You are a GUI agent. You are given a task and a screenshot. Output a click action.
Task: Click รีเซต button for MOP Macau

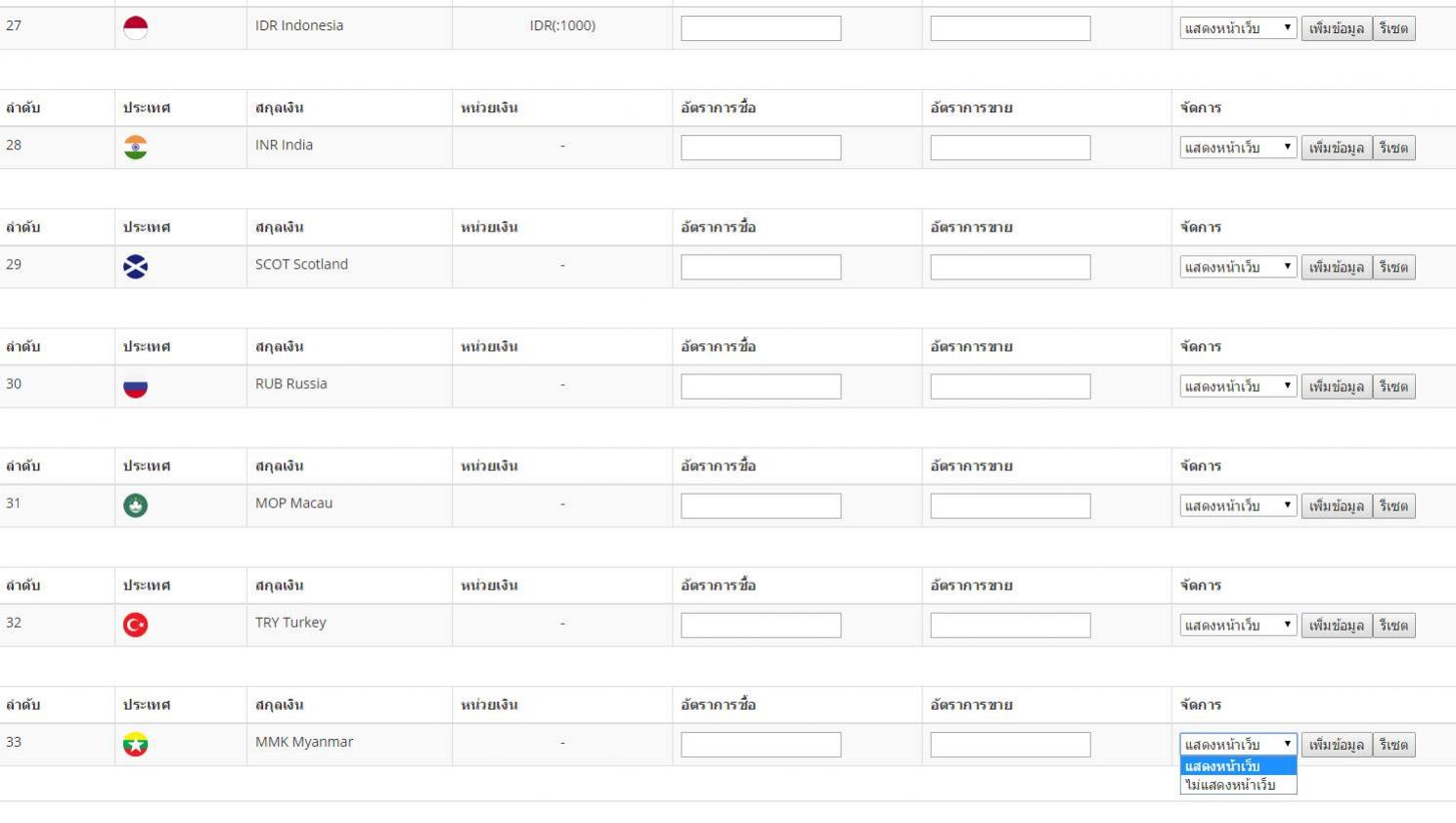click(x=1394, y=505)
